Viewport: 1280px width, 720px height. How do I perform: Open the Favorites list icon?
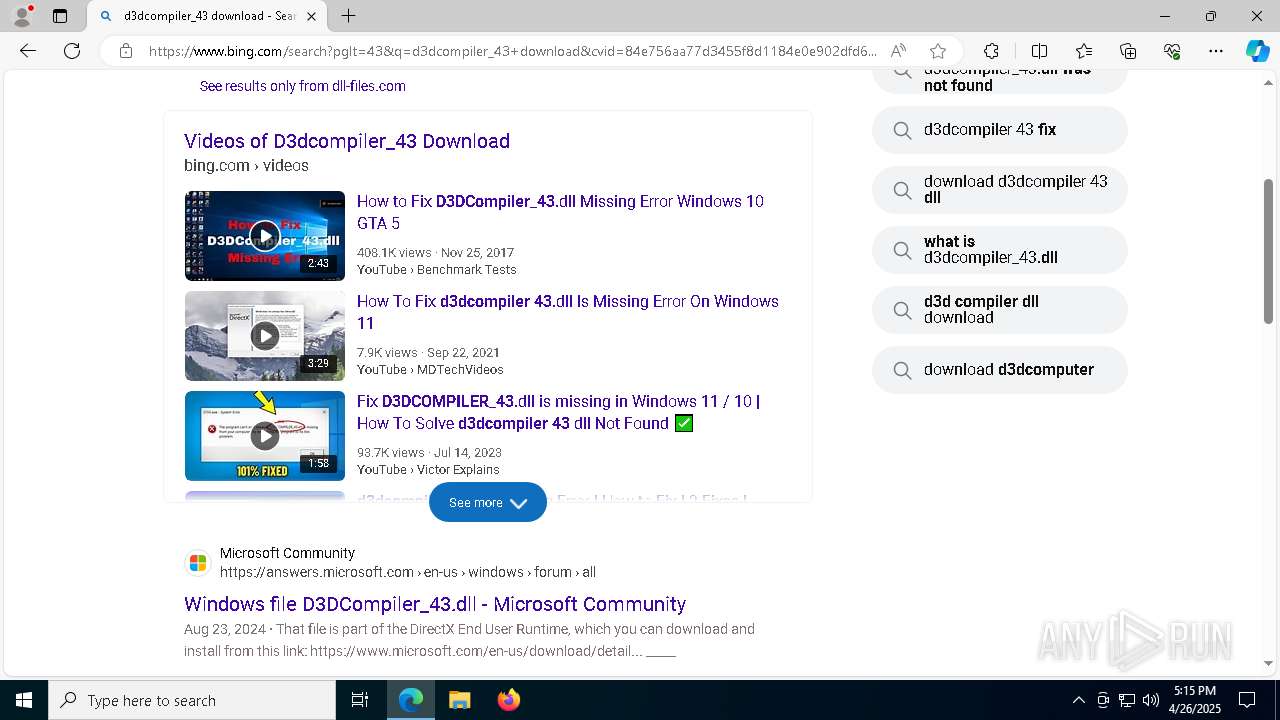click(1084, 51)
